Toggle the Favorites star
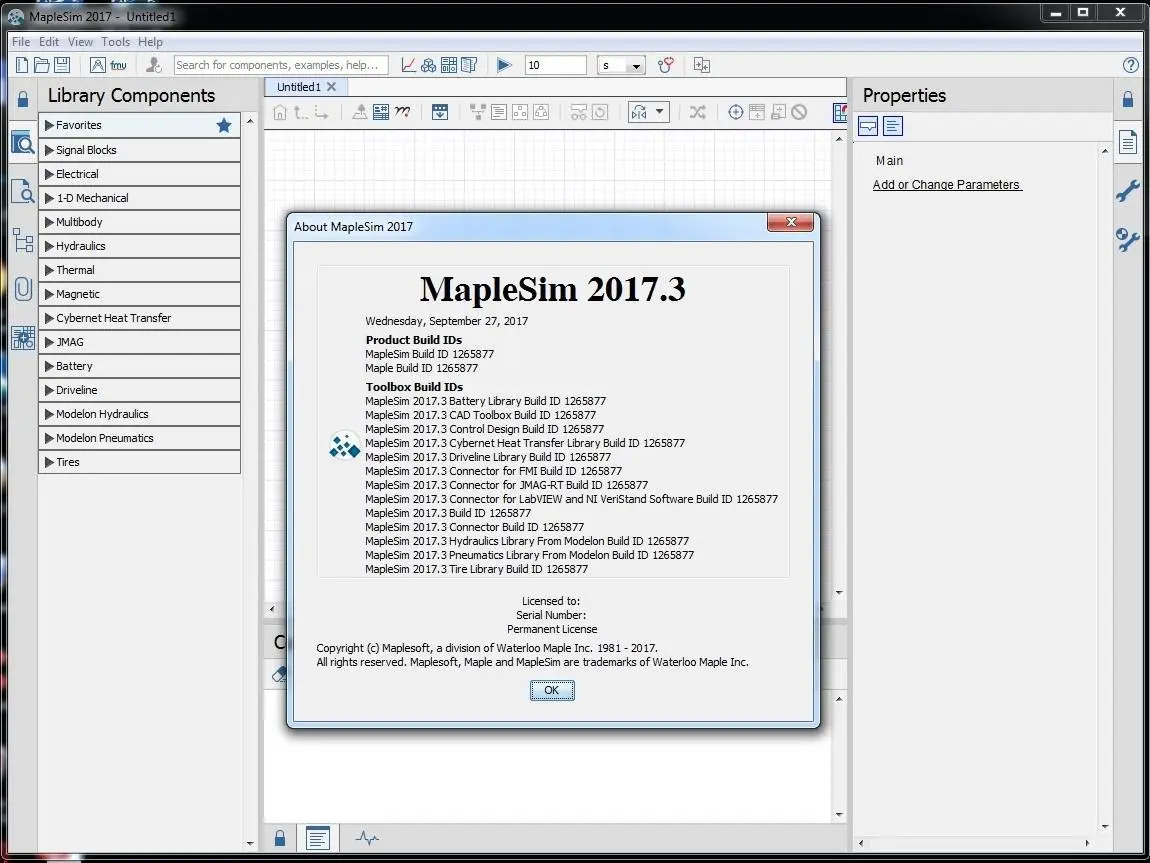 224,125
